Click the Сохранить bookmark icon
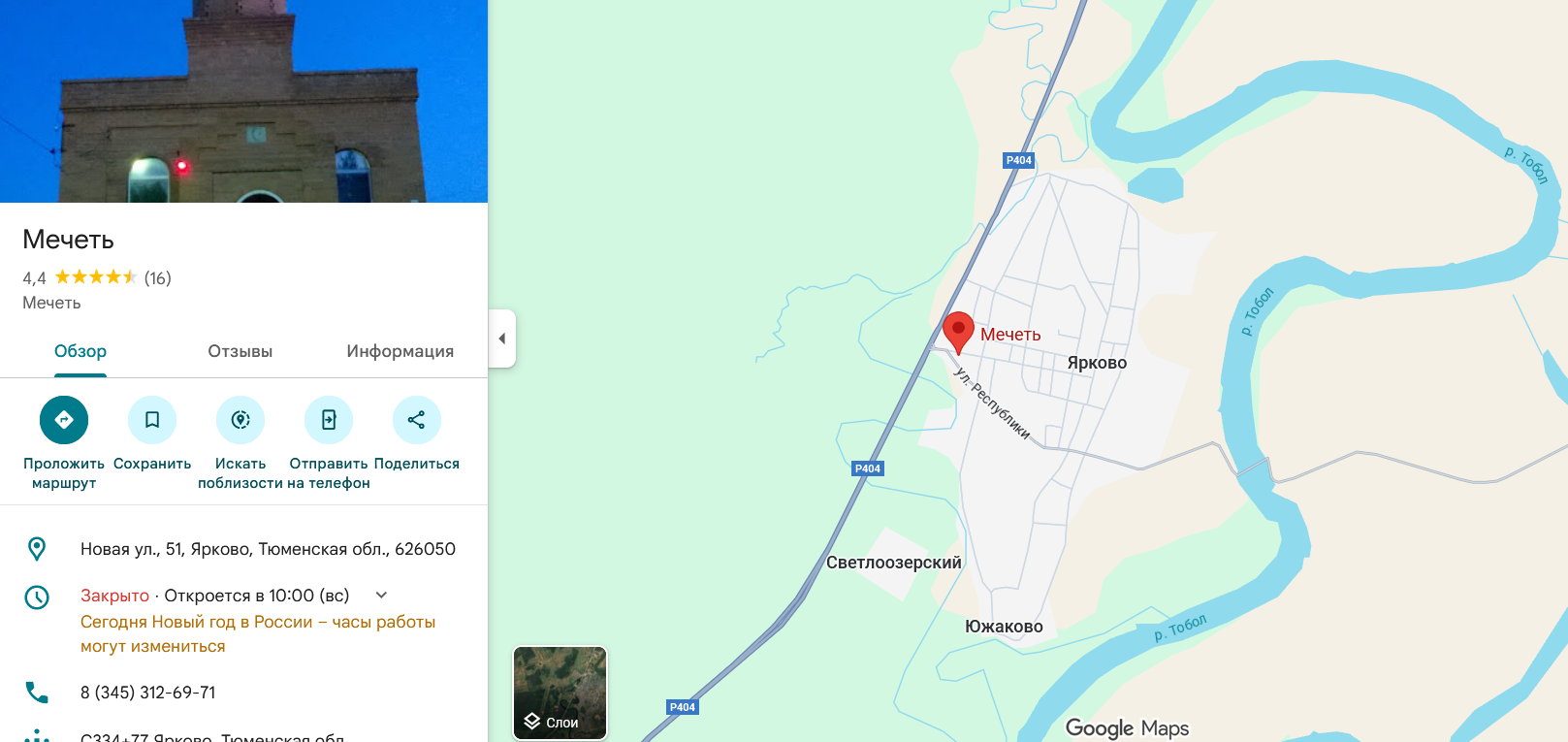Image resolution: width=1568 pixels, height=742 pixels. click(x=152, y=420)
